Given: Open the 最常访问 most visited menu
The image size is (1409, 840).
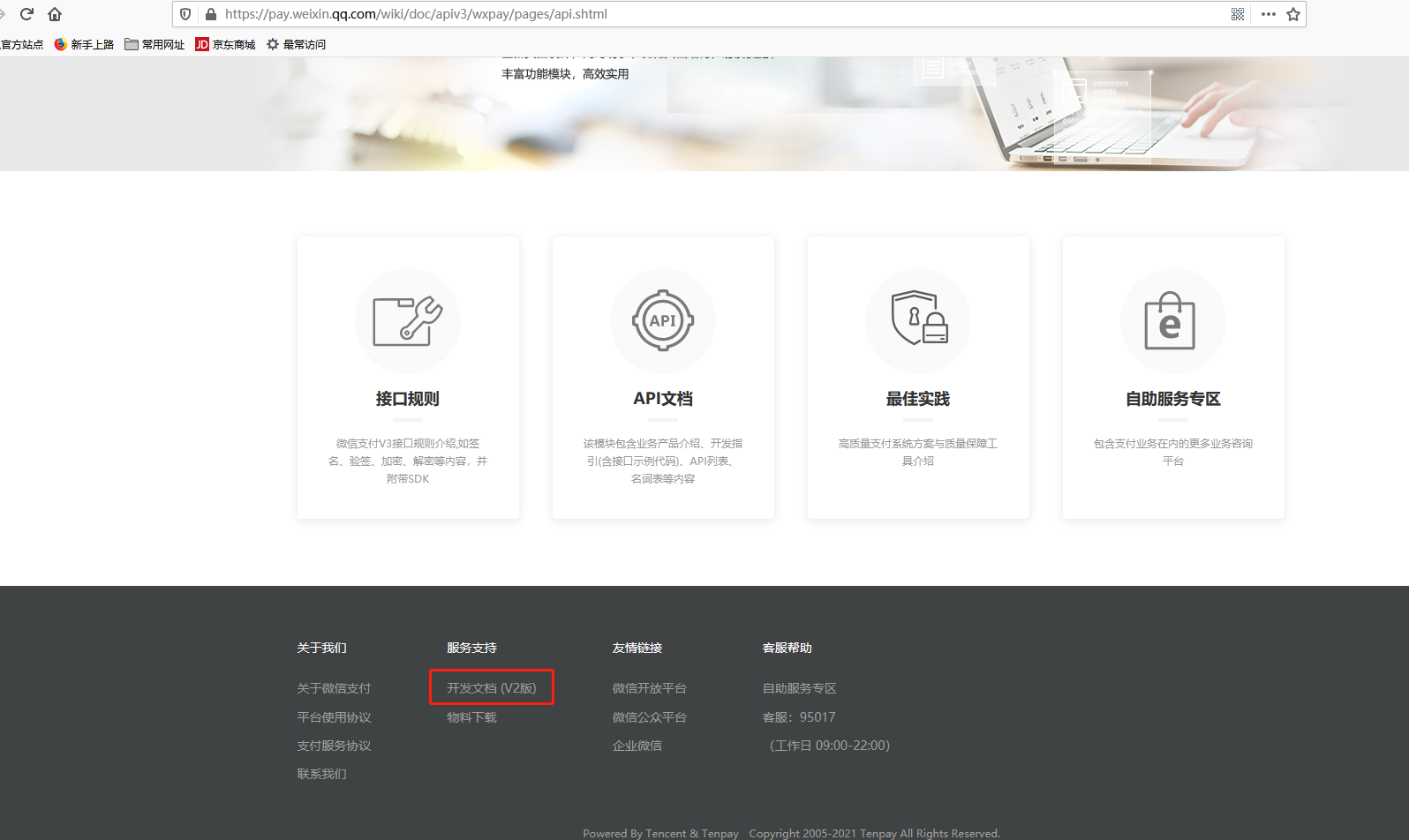Looking at the screenshot, I should 296,44.
